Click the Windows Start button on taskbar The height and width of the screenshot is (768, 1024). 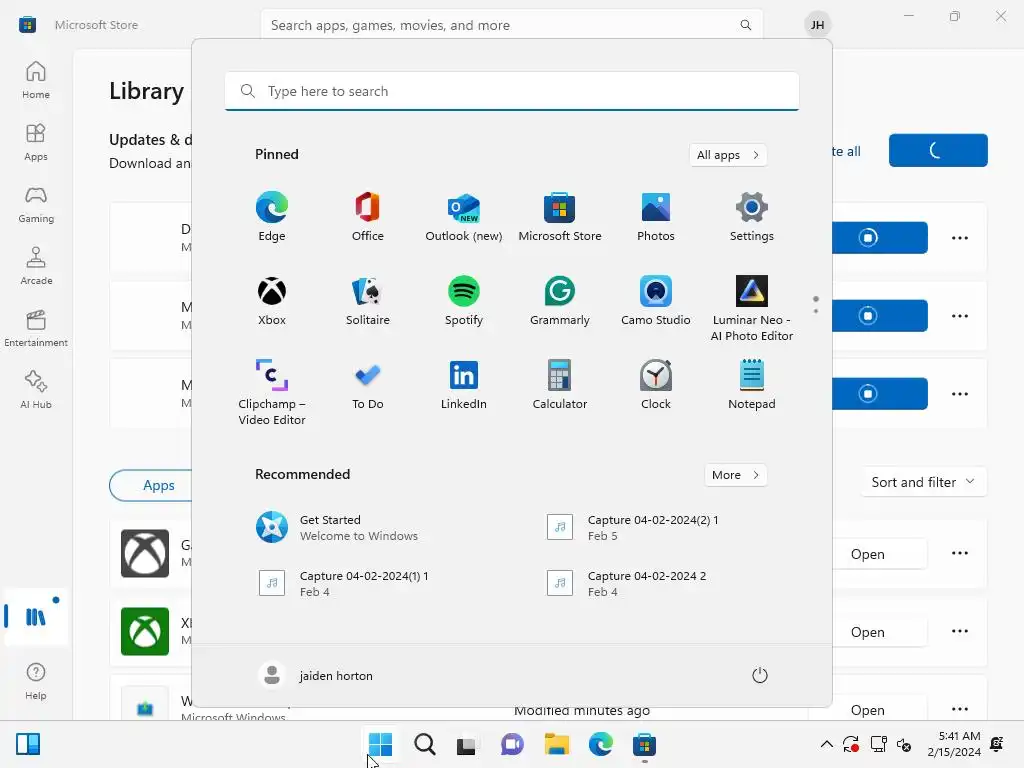click(x=380, y=744)
